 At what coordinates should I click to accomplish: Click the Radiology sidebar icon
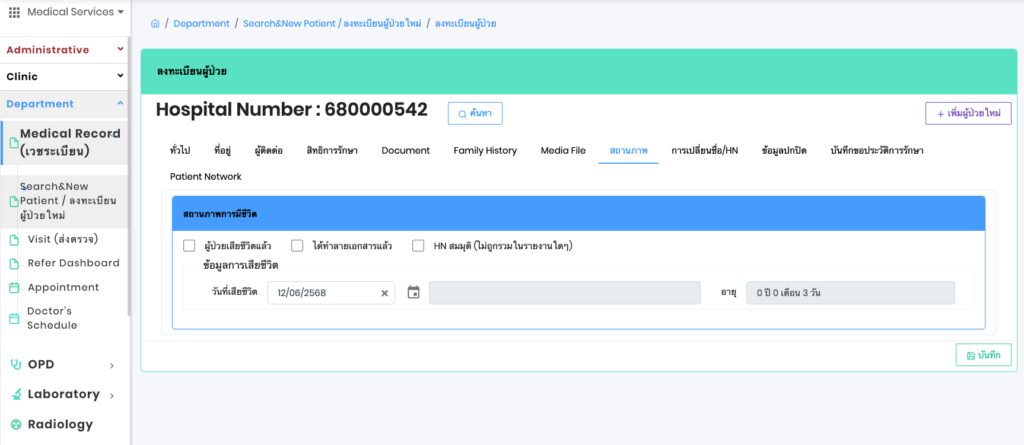coord(15,424)
